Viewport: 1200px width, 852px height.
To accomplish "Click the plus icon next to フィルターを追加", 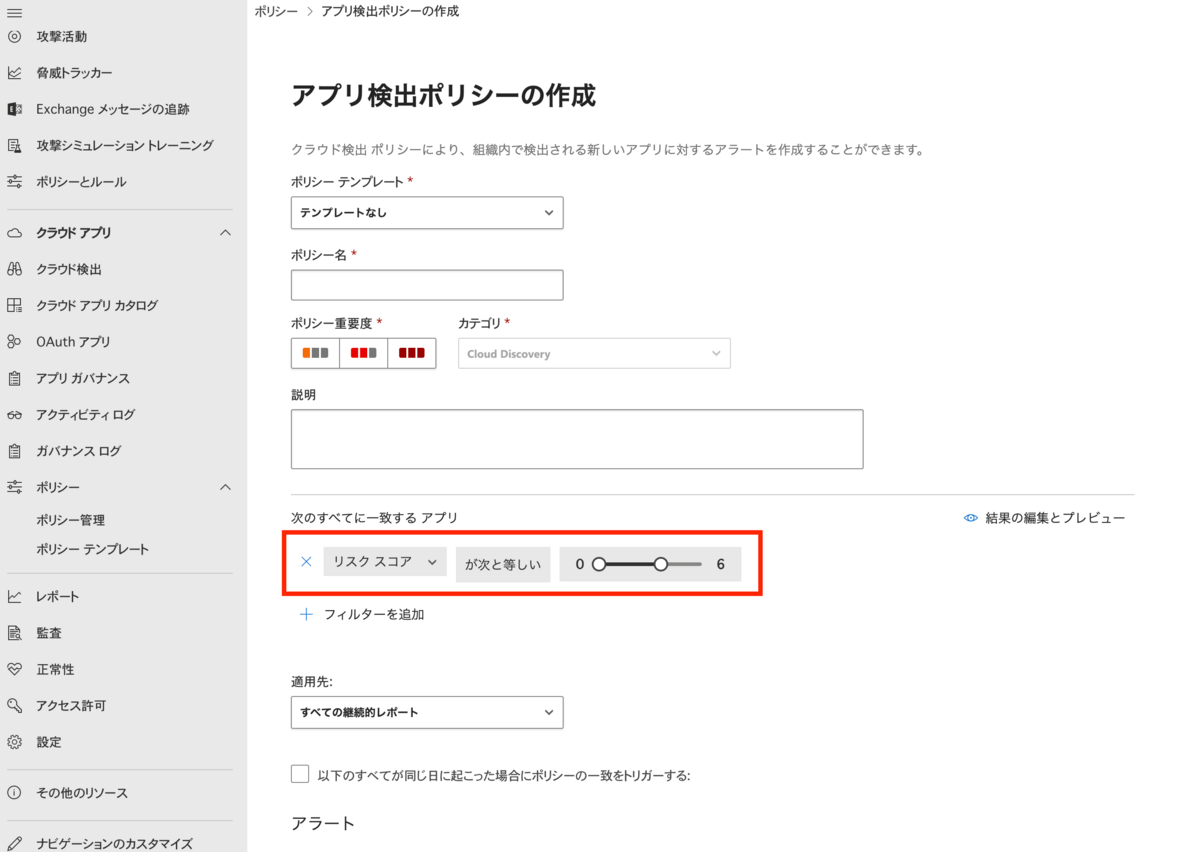I will click(x=307, y=614).
